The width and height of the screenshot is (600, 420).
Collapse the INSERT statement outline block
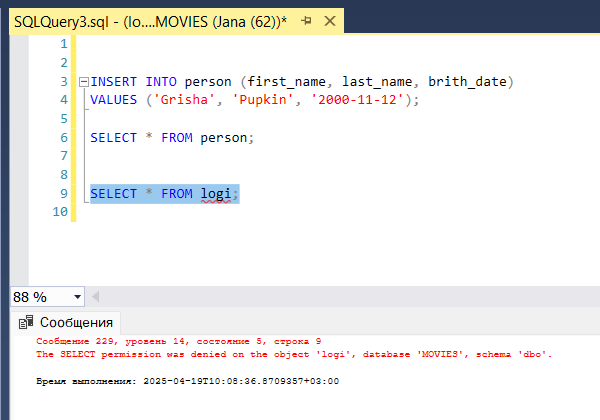83,82
